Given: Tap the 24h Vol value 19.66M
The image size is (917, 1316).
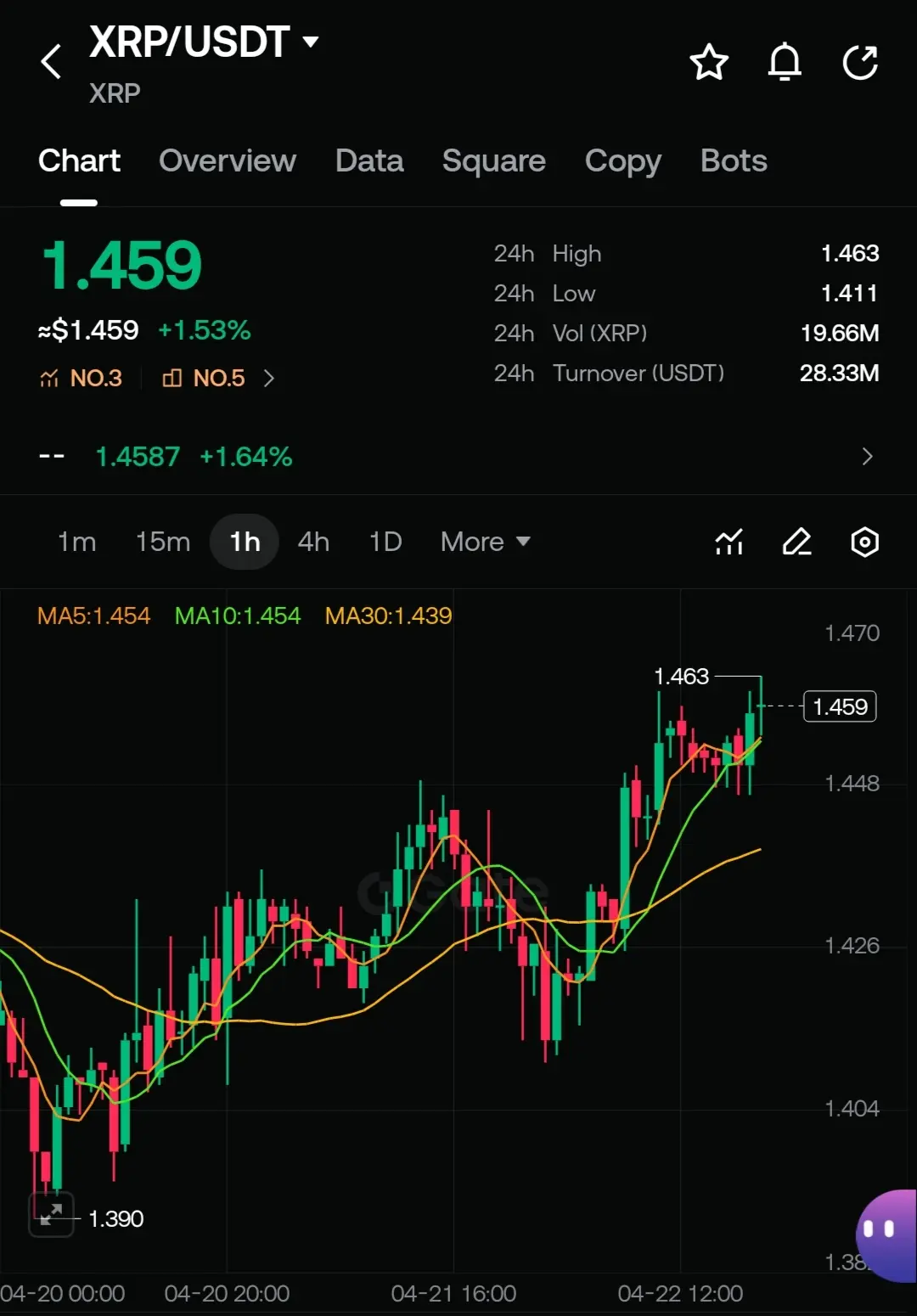Looking at the screenshot, I should point(840,333).
